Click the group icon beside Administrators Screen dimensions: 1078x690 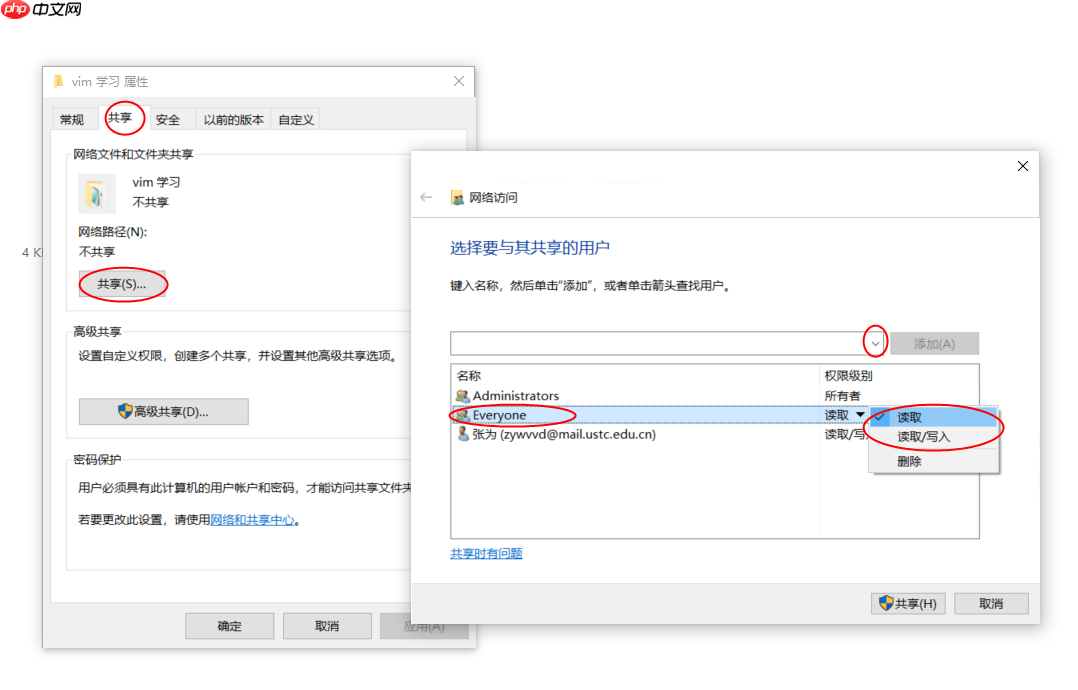pyautogui.click(x=462, y=395)
